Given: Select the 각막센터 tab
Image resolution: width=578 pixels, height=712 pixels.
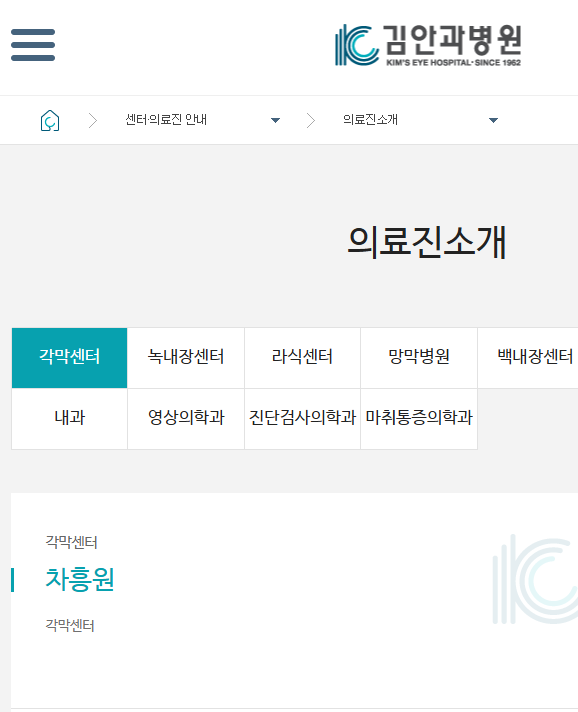Looking at the screenshot, I should [69, 358].
